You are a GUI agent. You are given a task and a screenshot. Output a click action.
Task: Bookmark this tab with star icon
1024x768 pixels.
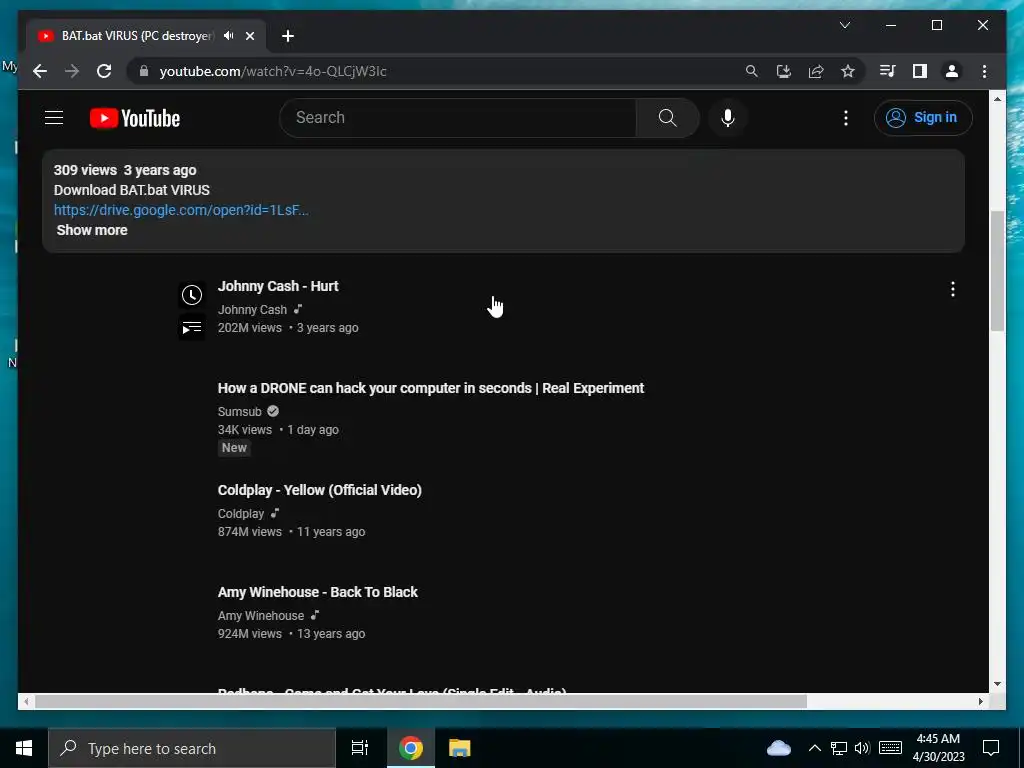[848, 71]
